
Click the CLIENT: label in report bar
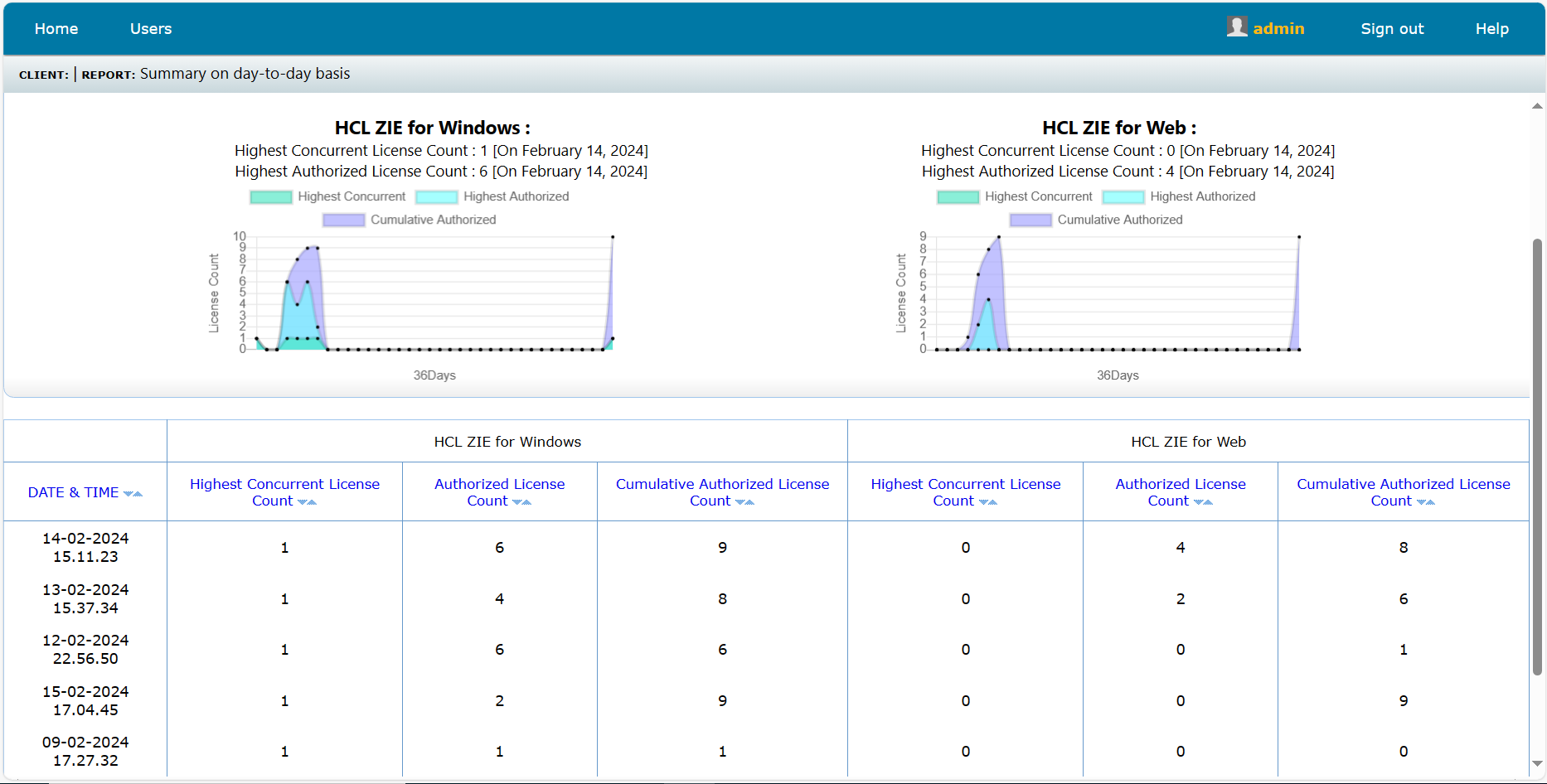44,75
